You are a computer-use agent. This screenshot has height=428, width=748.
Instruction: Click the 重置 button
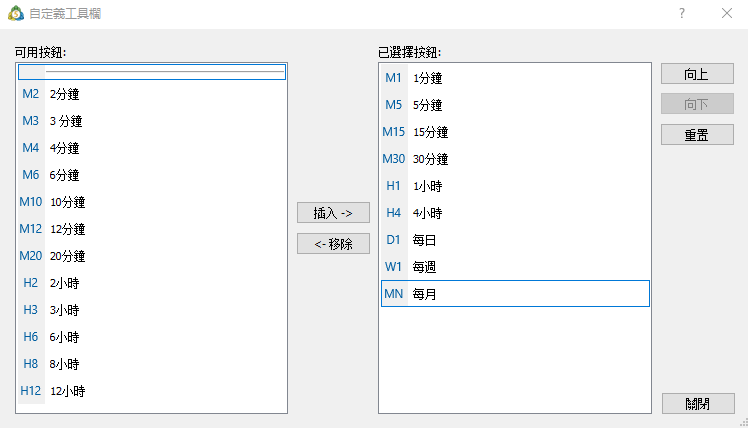[x=697, y=135]
